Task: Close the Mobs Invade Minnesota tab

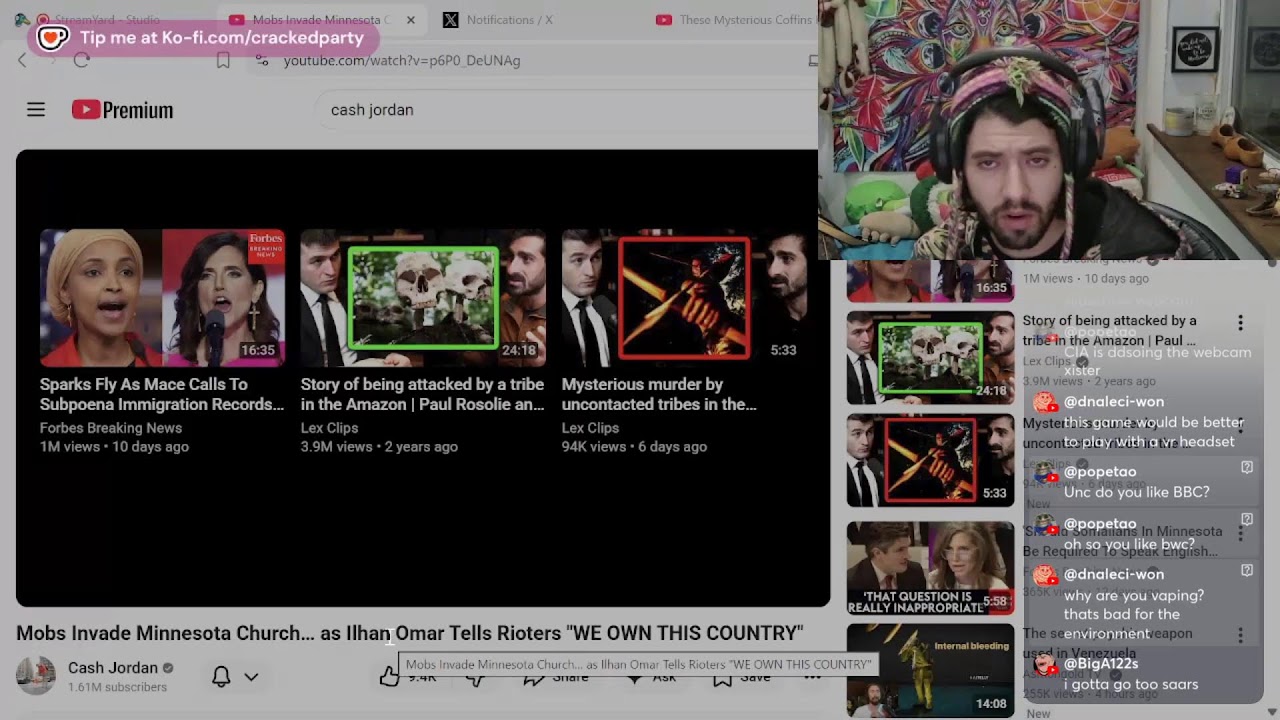Action: [x=410, y=20]
